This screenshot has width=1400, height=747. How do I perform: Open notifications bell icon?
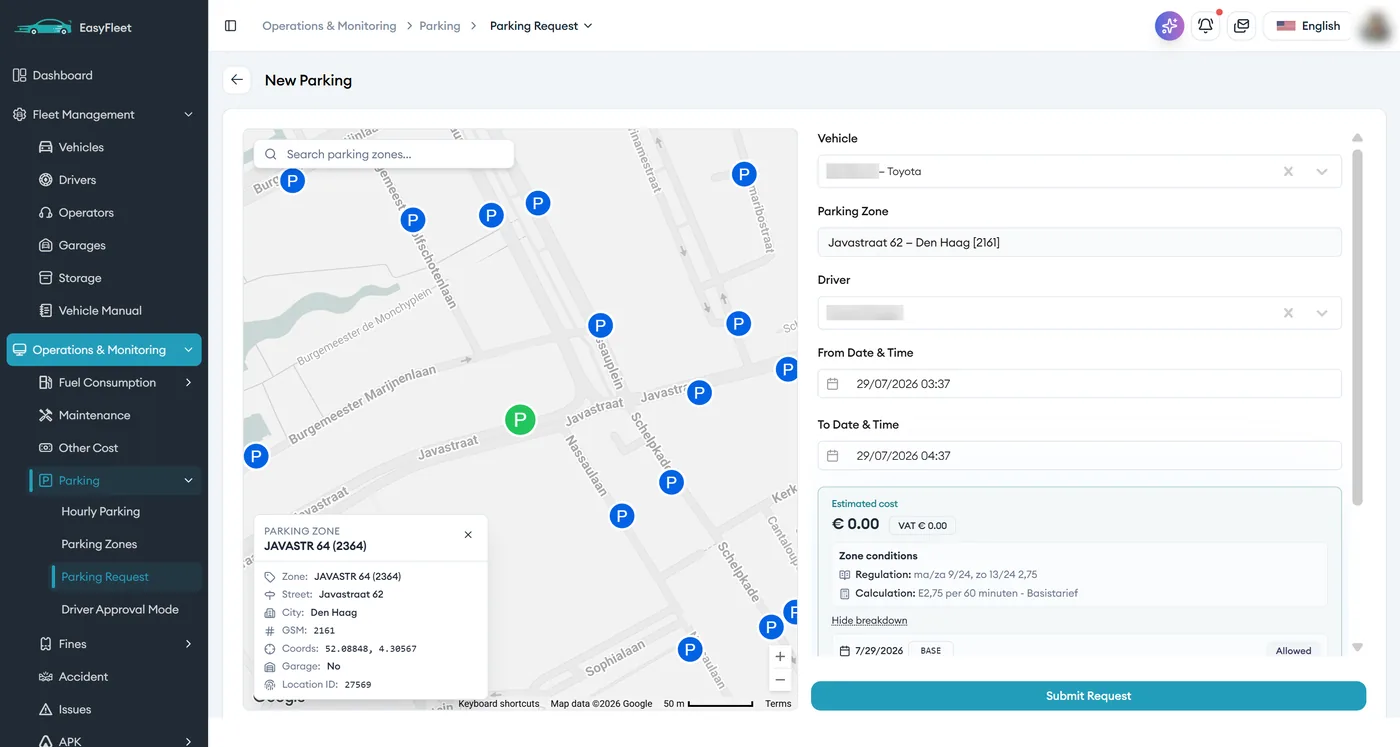1206,26
